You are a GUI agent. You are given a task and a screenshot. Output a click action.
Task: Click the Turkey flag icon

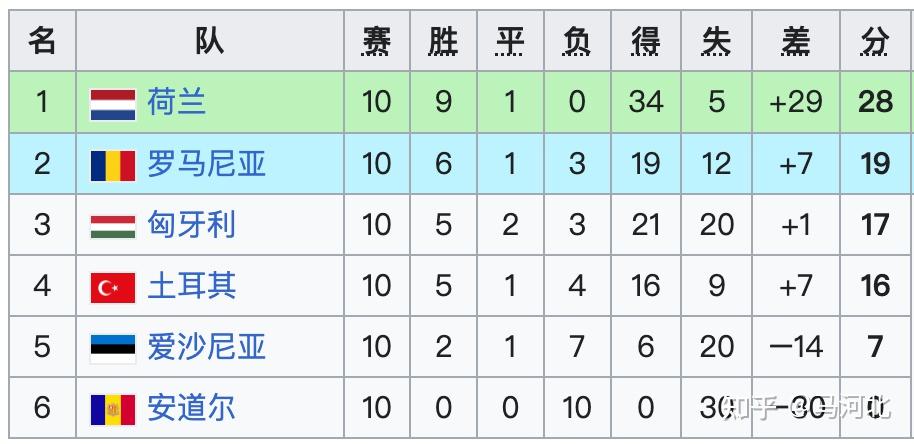(112, 288)
